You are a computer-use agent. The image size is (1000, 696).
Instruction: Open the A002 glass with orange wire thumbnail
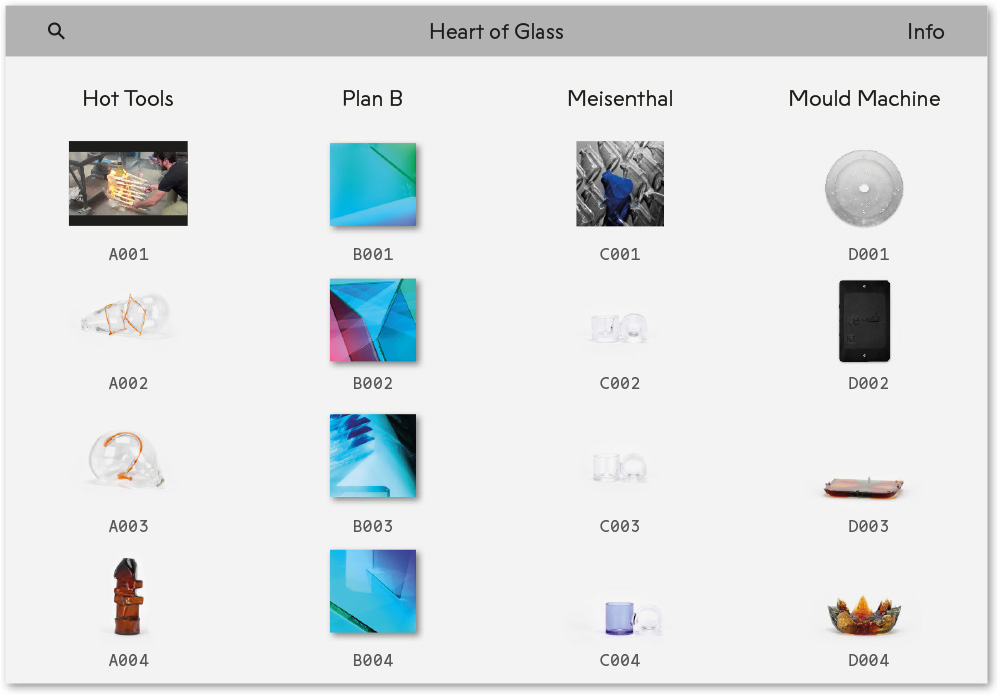(126, 315)
